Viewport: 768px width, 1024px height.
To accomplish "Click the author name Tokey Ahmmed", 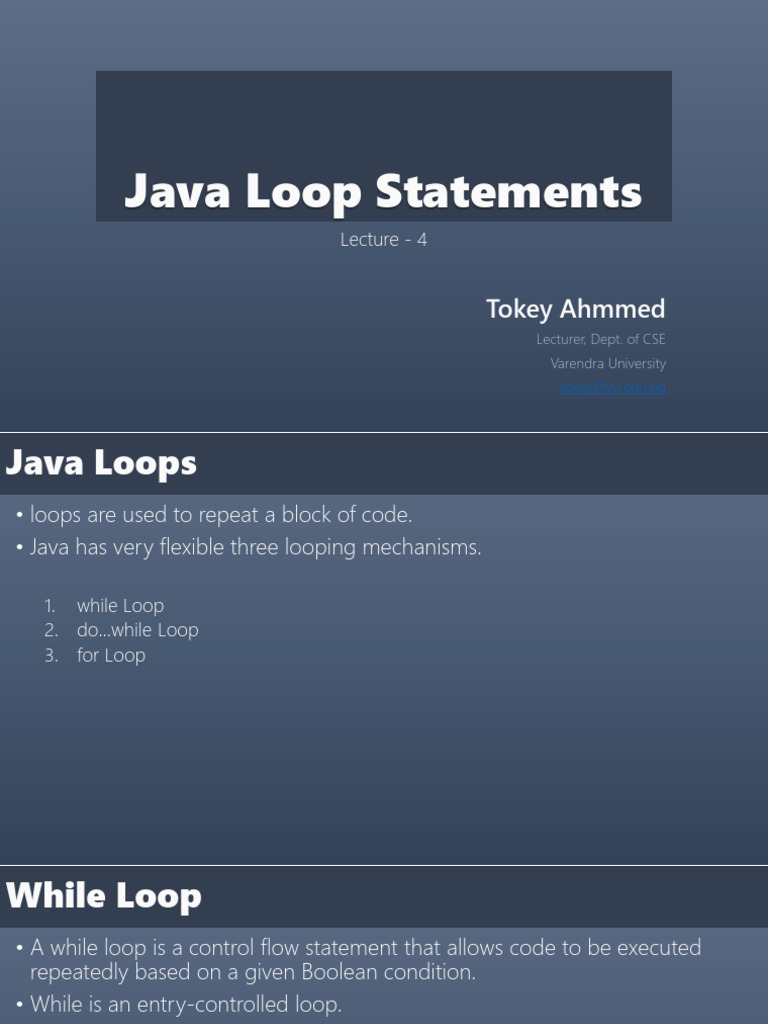I will click(575, 308).
